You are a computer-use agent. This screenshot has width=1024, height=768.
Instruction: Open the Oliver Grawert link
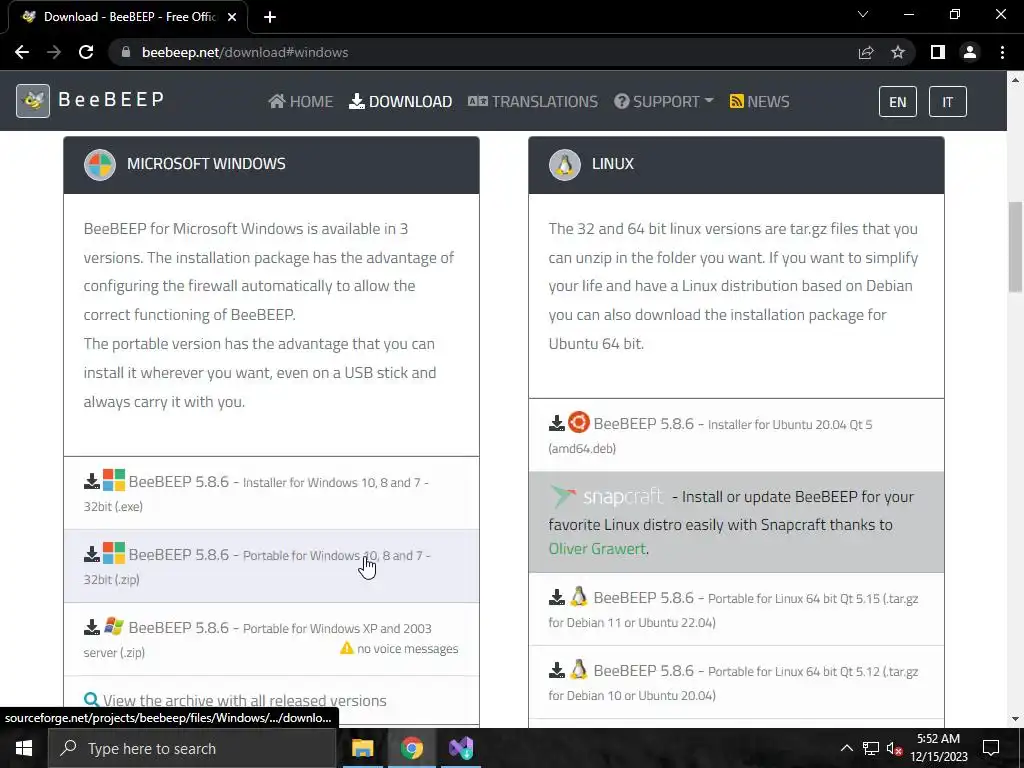pos(597,549)
